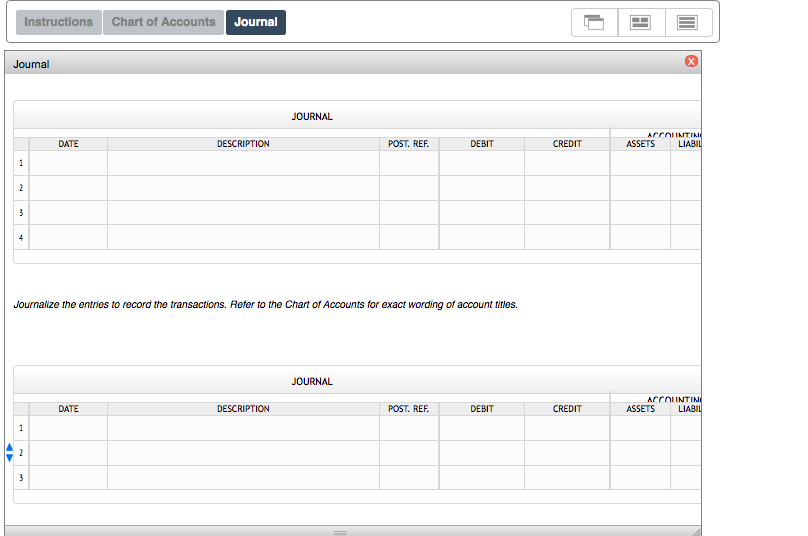Click the Description cell in top journal row 3
808x536 pixels.
coord(243,212)
